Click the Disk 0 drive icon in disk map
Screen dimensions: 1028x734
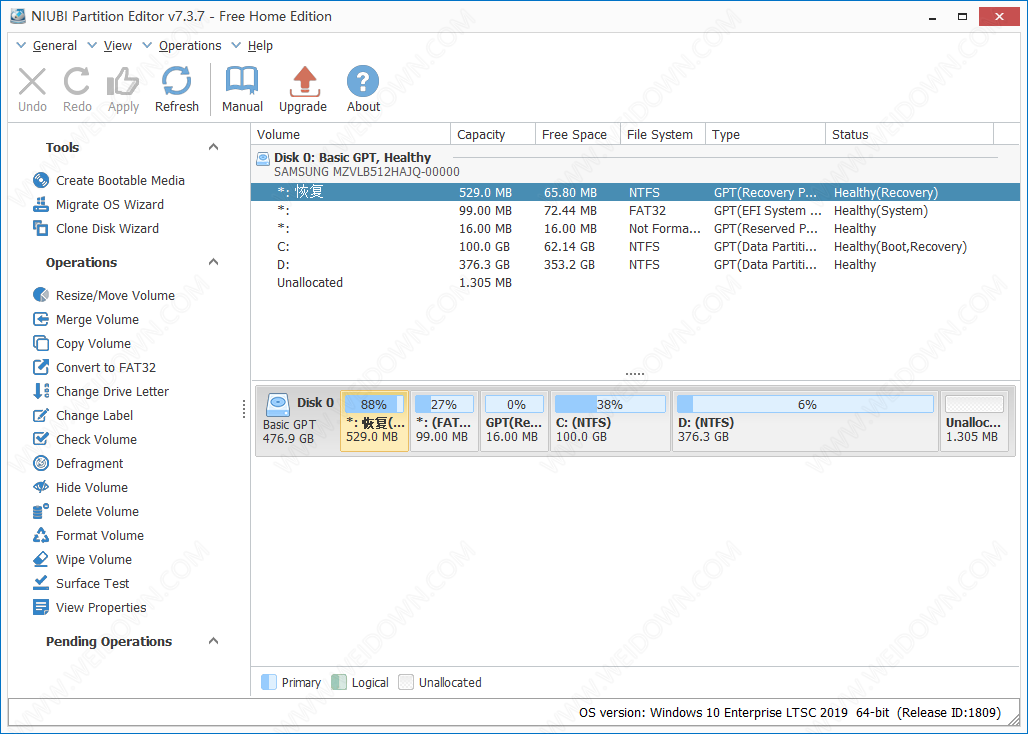point(278,404)
